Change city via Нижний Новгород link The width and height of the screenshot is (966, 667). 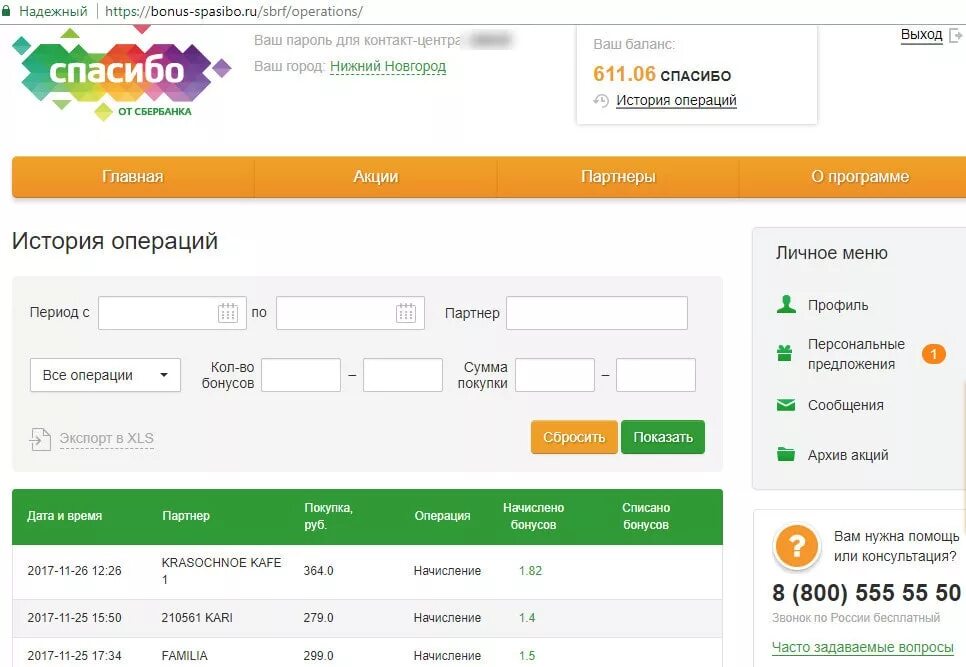coord(388,67)
